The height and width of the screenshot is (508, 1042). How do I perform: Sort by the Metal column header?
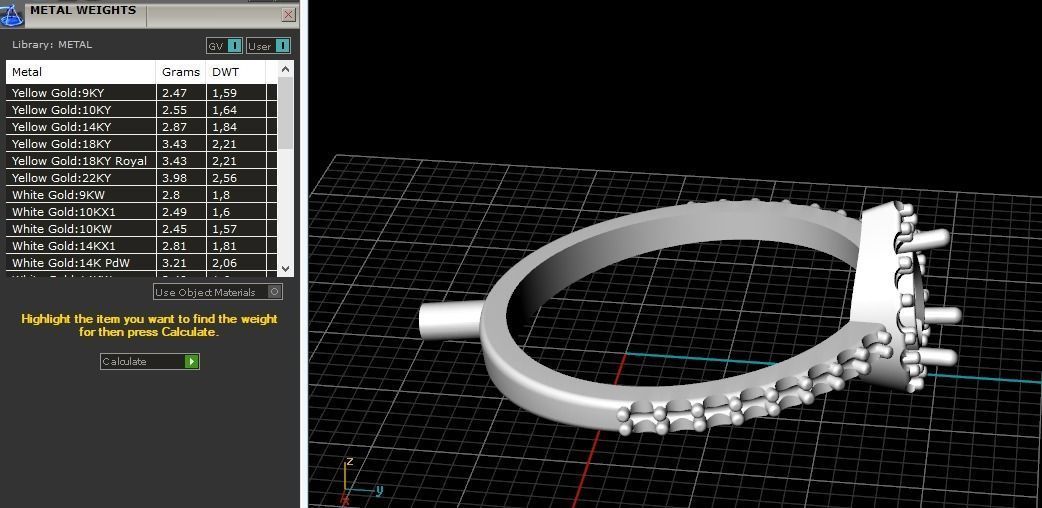pos(80,72)
